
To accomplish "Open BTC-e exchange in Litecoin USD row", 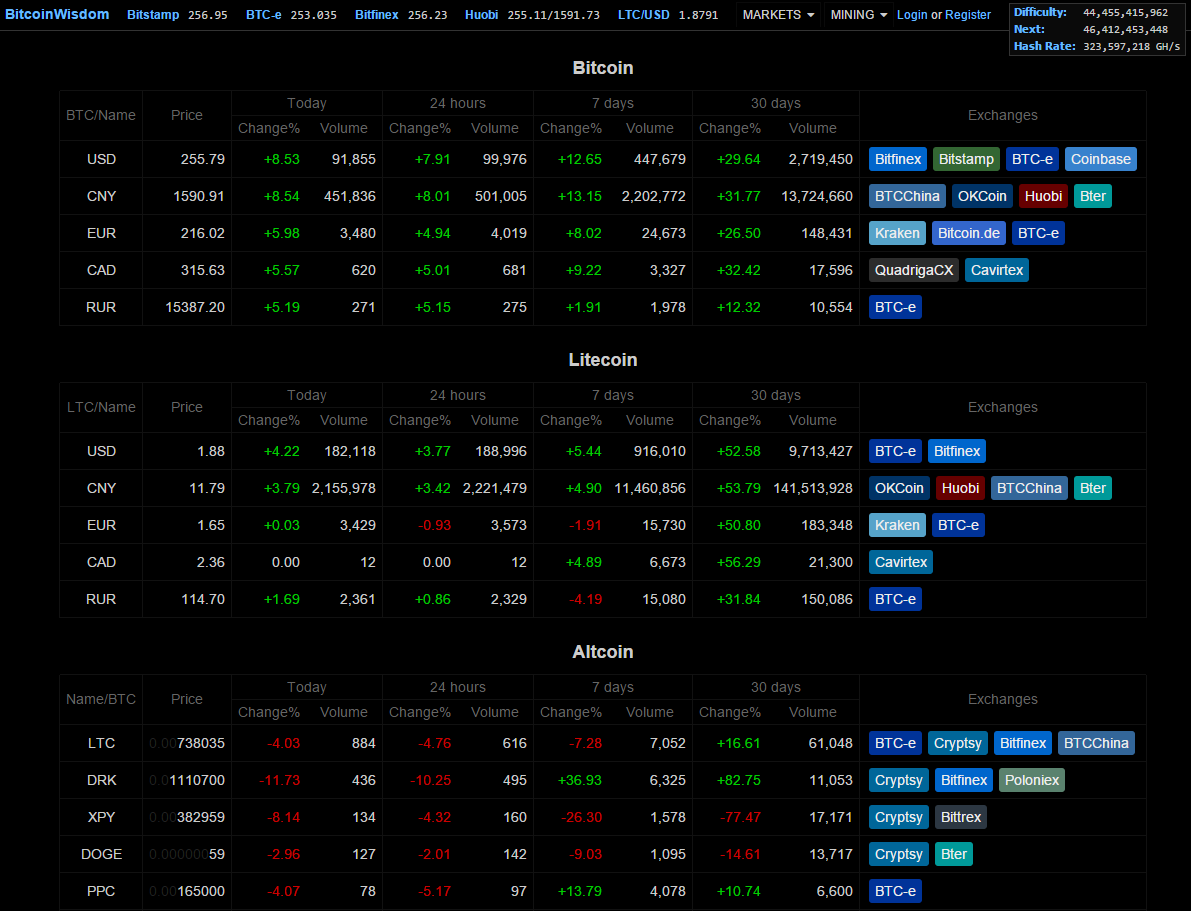I will tap(896, 451).
